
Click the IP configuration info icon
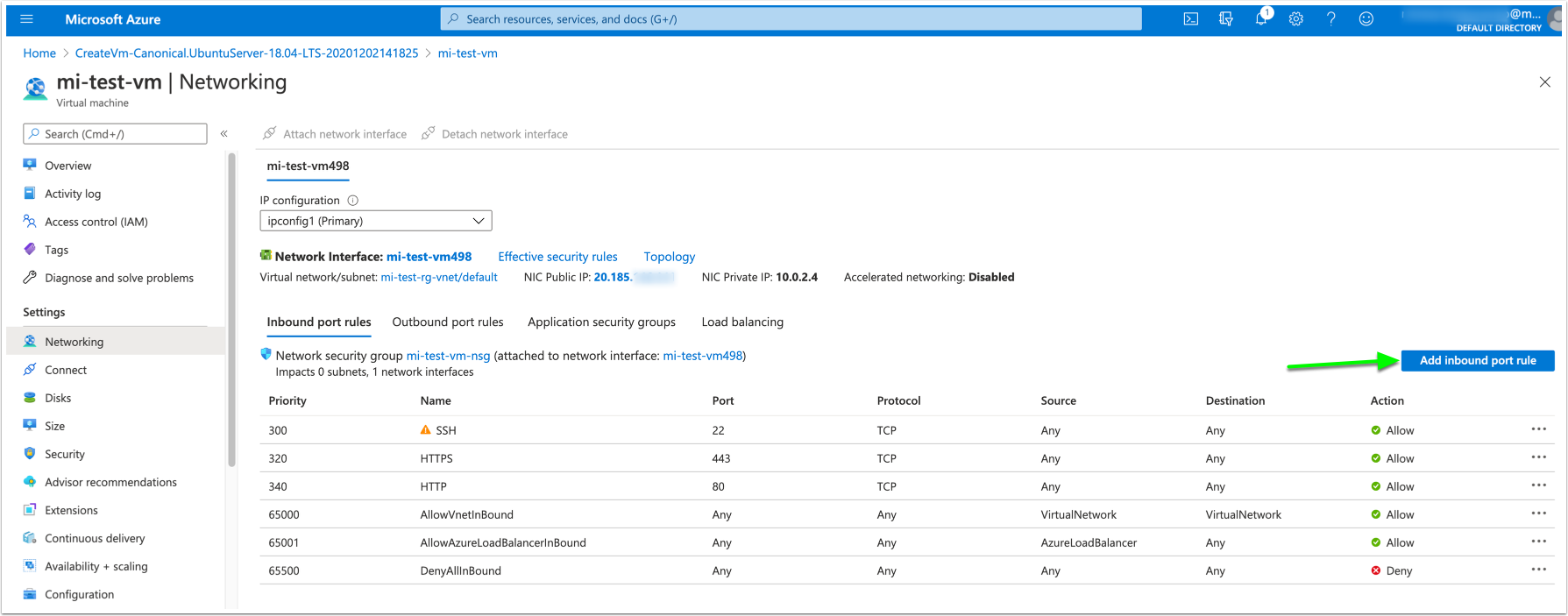pyautogui.click(x=353, y=201)
